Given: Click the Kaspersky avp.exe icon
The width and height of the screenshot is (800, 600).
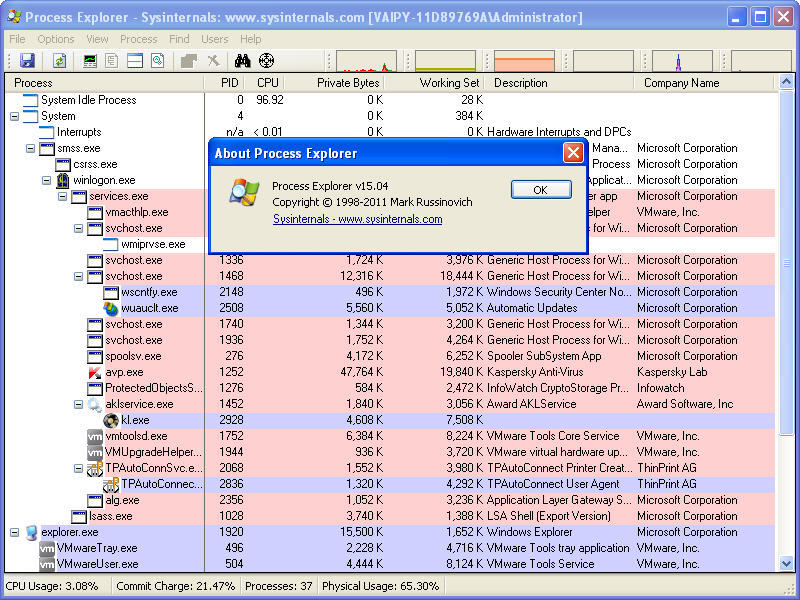Looking at the screenshot, I should tap(95, 372).
